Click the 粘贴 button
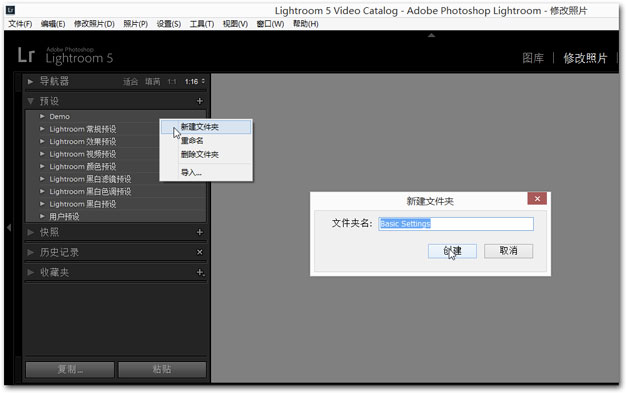 (162, 369)
